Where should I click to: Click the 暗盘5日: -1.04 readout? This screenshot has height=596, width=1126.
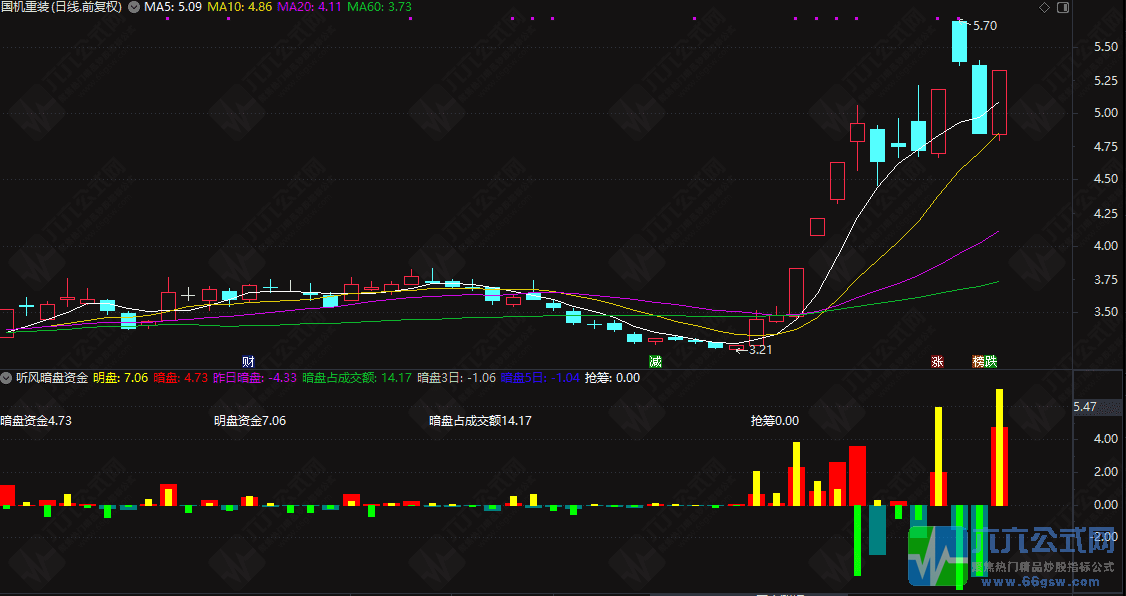[540, 378]
